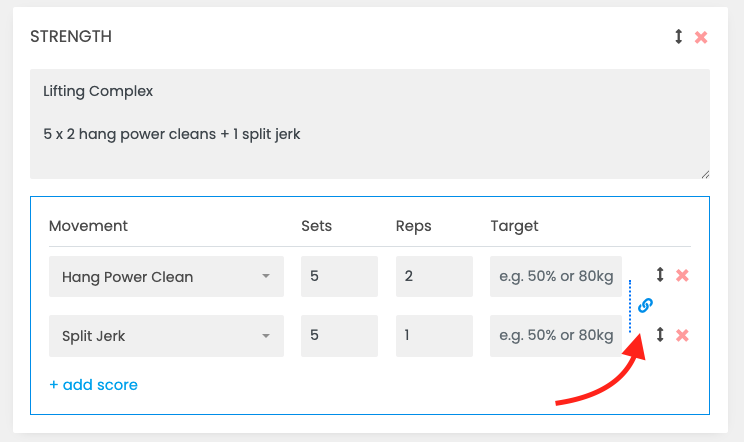Delete the Split Jerk row
The image size is (744, 442).
click(682, 335)
